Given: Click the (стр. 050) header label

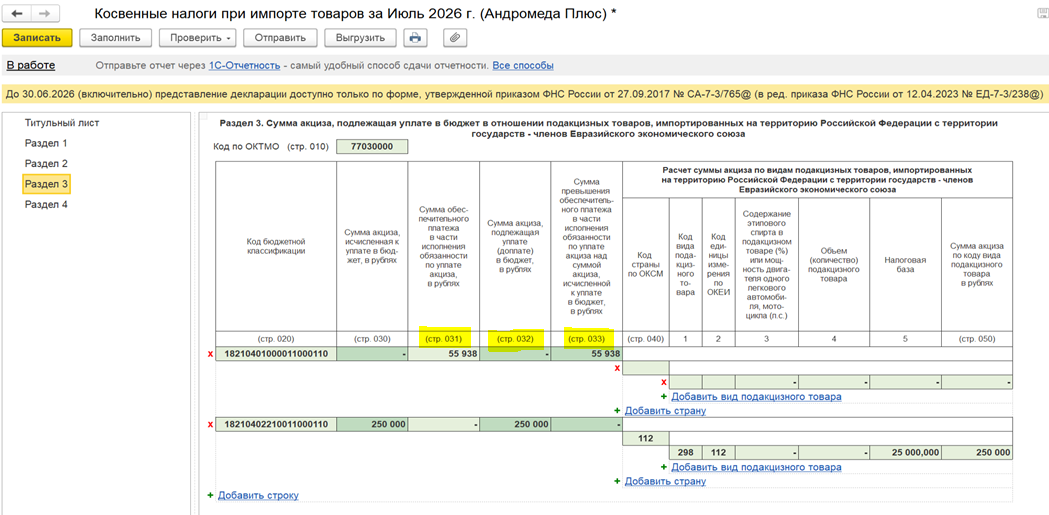Looking at the screenshot, I should point(977,339).
